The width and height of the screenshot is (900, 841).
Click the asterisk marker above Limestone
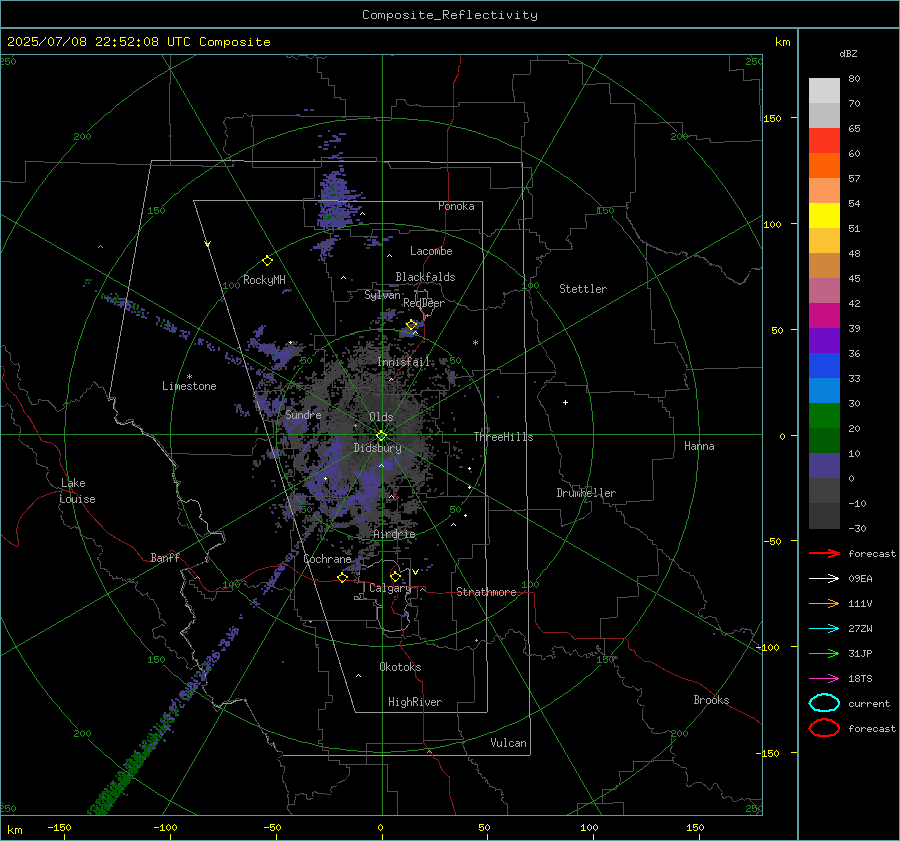point(189,377)
